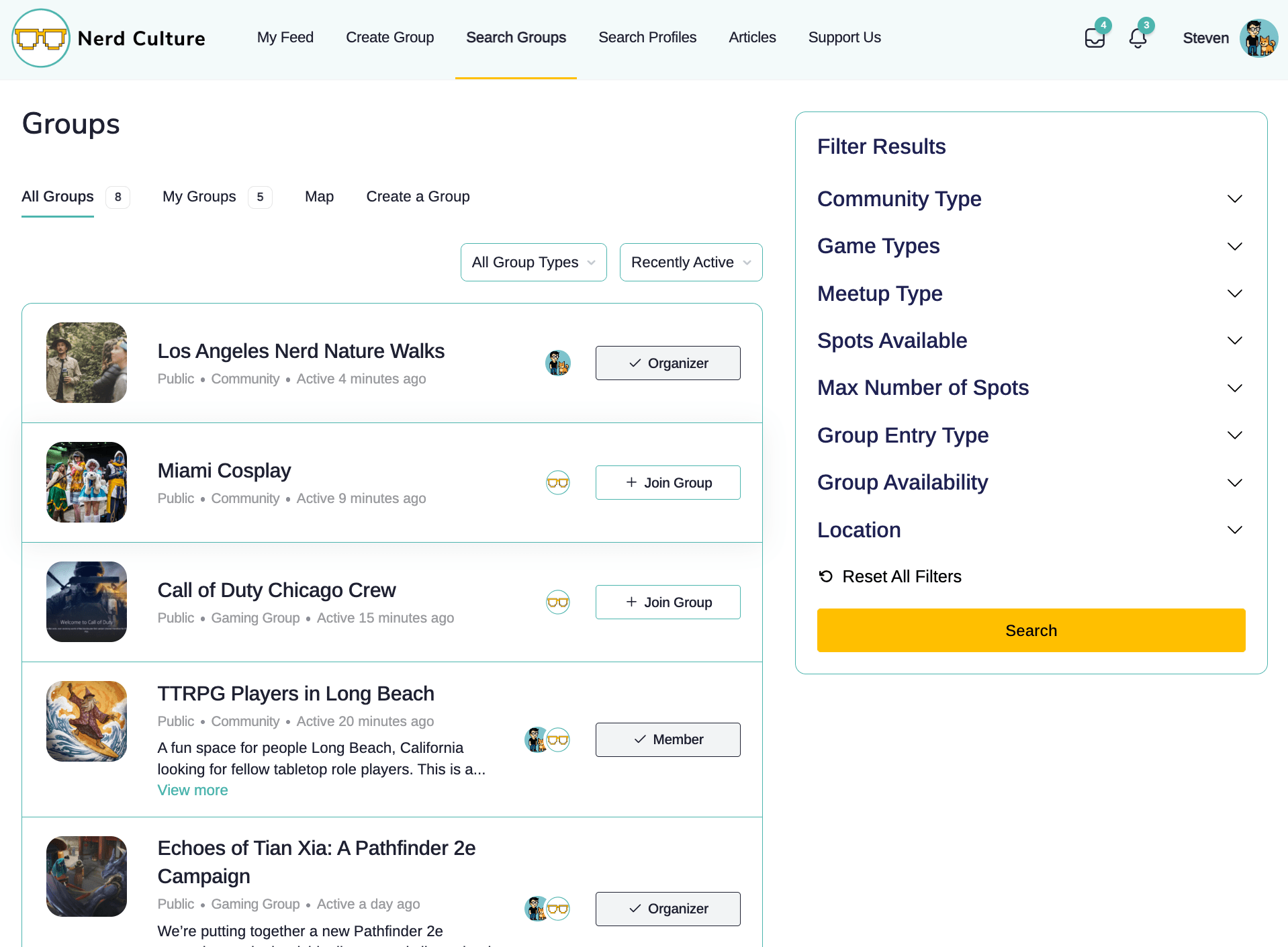Image resolution: width=1288 pixels, height=947 pixels.
Task: Click the Nerd Culture glasses logo
Action: pyautogui.click(x=41, y=38)
